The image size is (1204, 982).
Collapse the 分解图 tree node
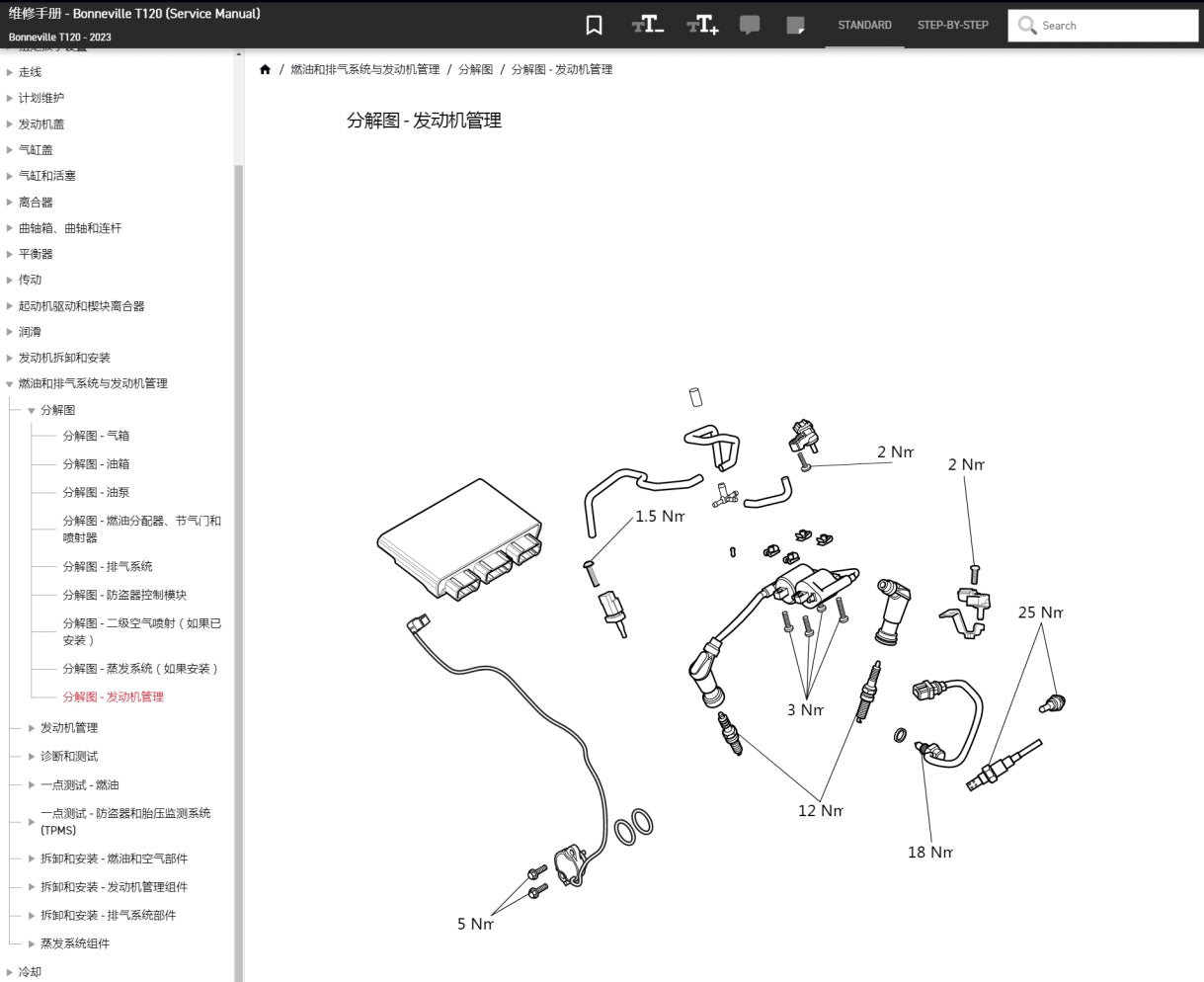point(32,410)
